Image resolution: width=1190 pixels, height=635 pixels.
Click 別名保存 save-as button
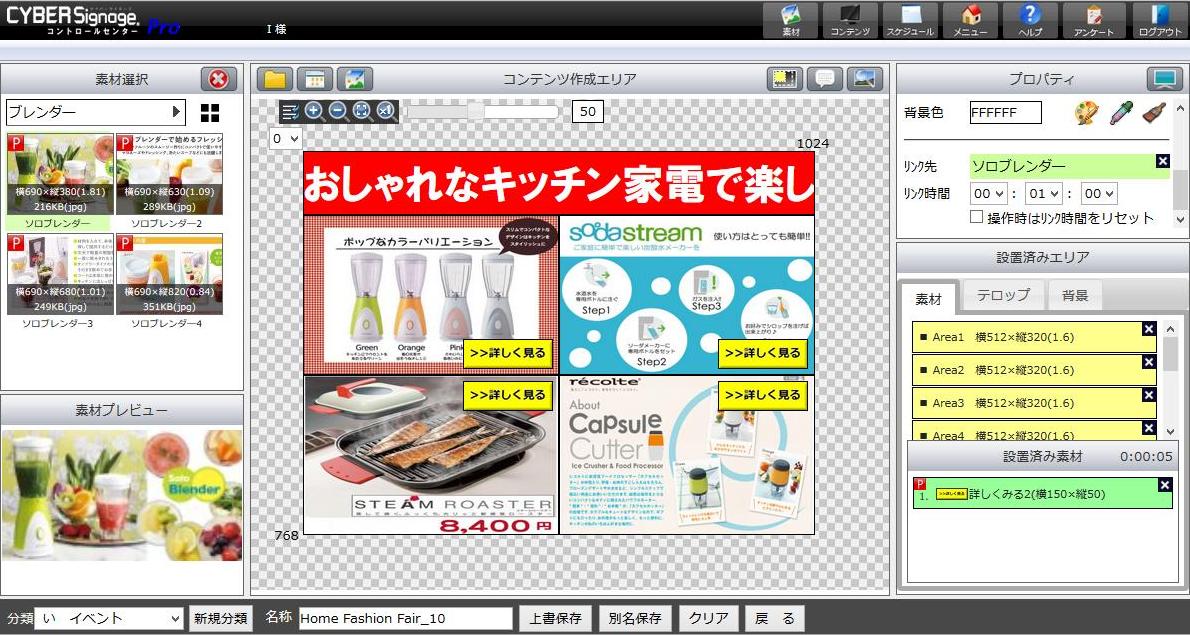pos(635,618)
